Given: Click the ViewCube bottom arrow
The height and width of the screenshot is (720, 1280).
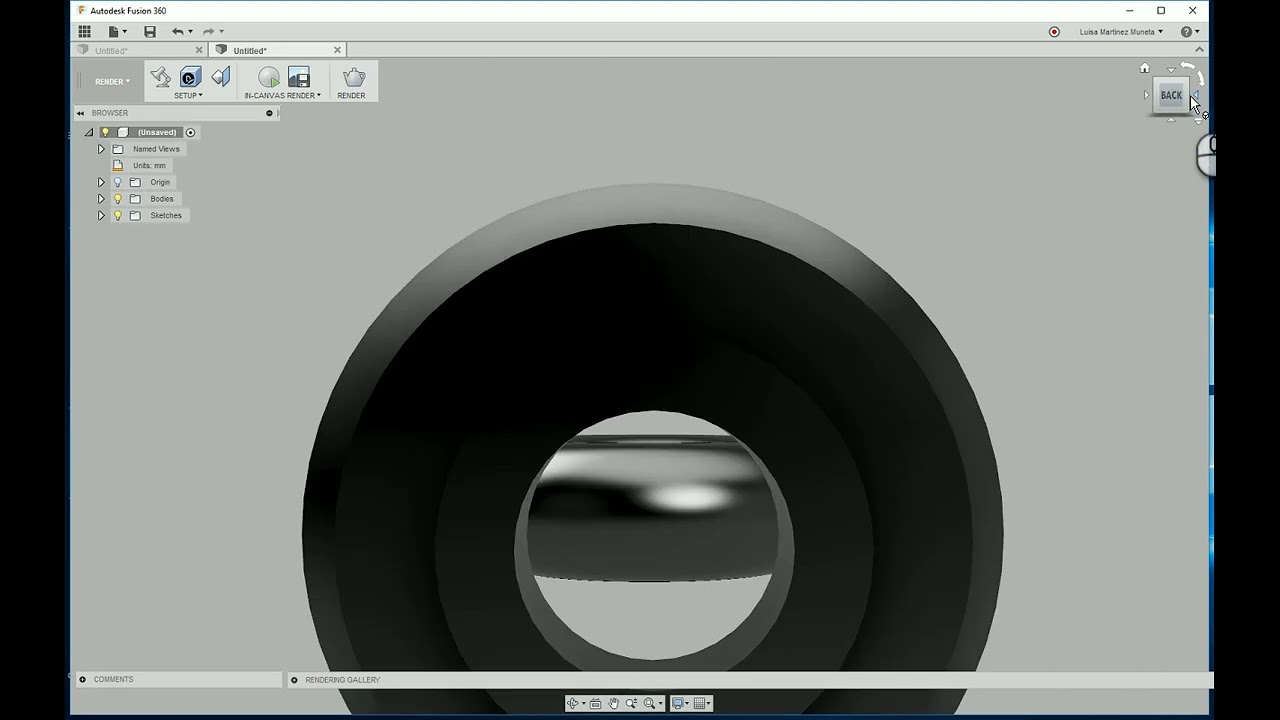Looking at the screenshot, I should tap(1172, 120).
